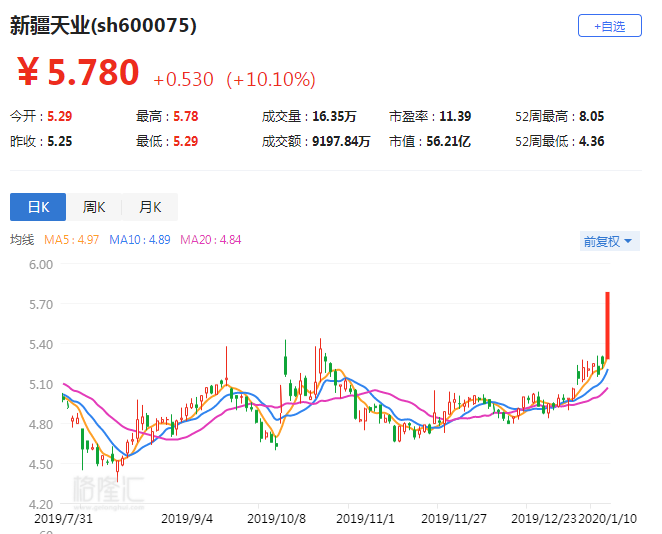Select MA20 : 4.84 indicator label
Viewport: 662px width, 534px height.
click(211, 240)
